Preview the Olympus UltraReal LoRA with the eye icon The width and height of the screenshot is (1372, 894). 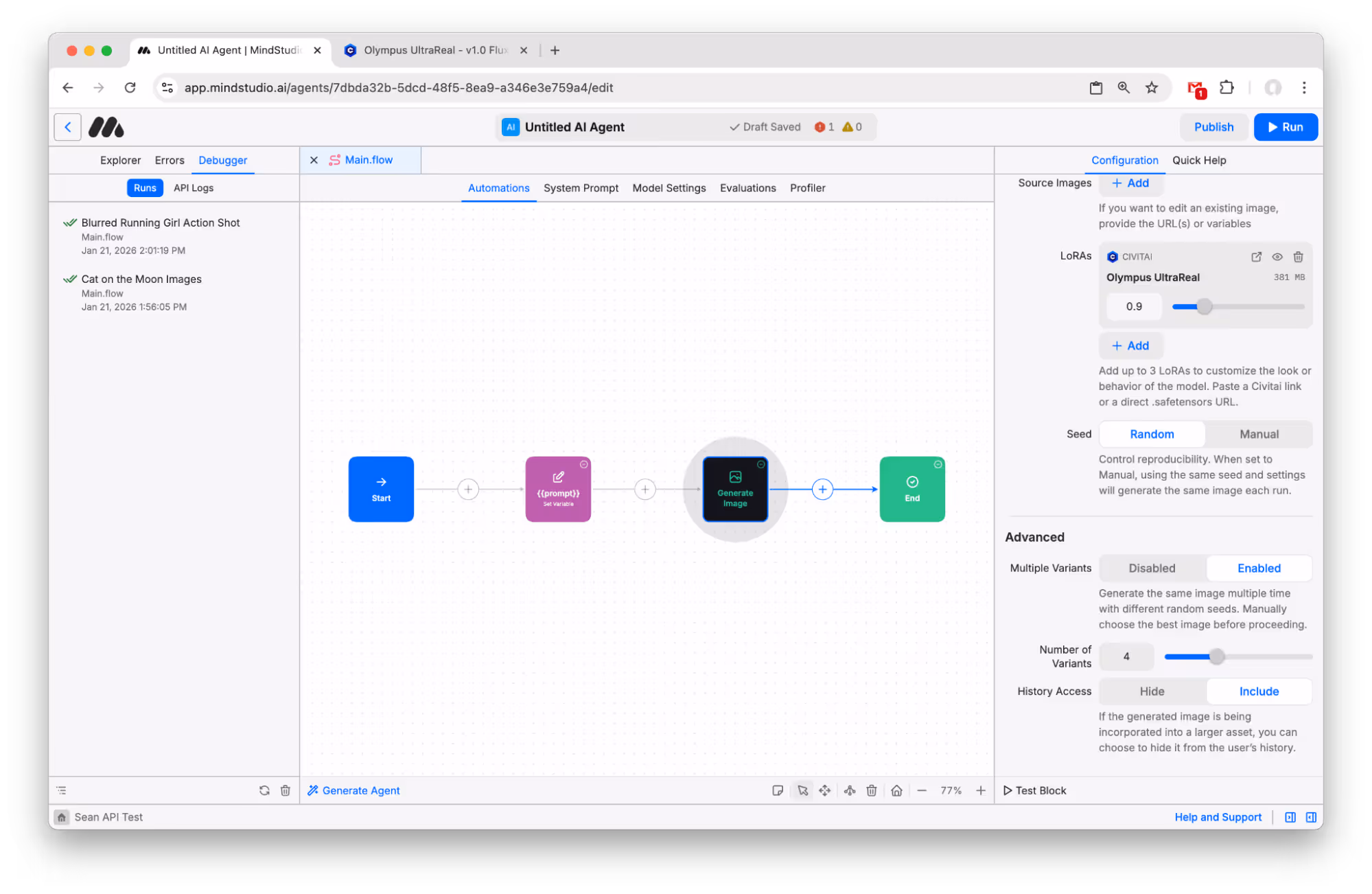[1277, 256]
